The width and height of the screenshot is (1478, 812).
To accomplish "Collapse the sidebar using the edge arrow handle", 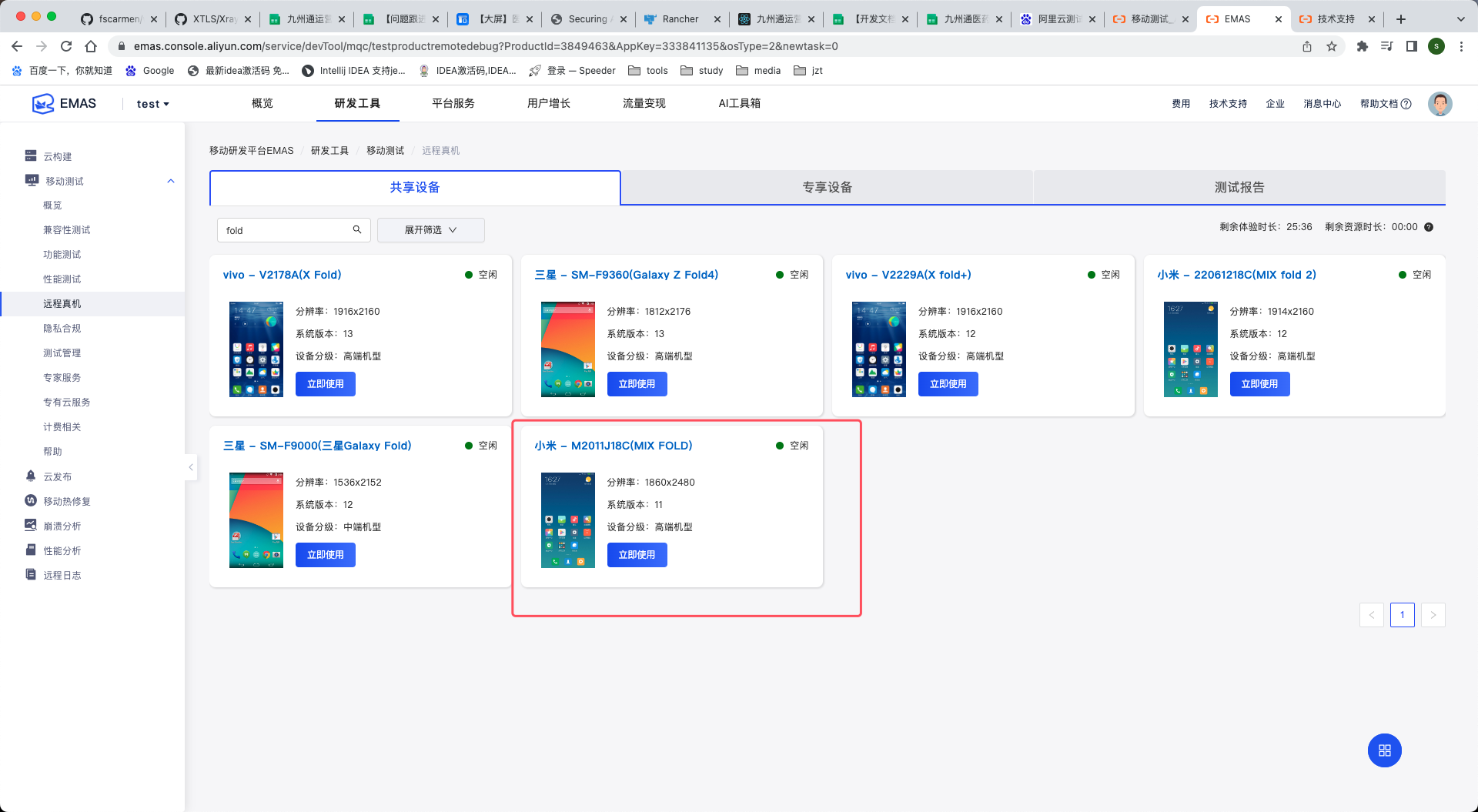I will pos(191,467).
